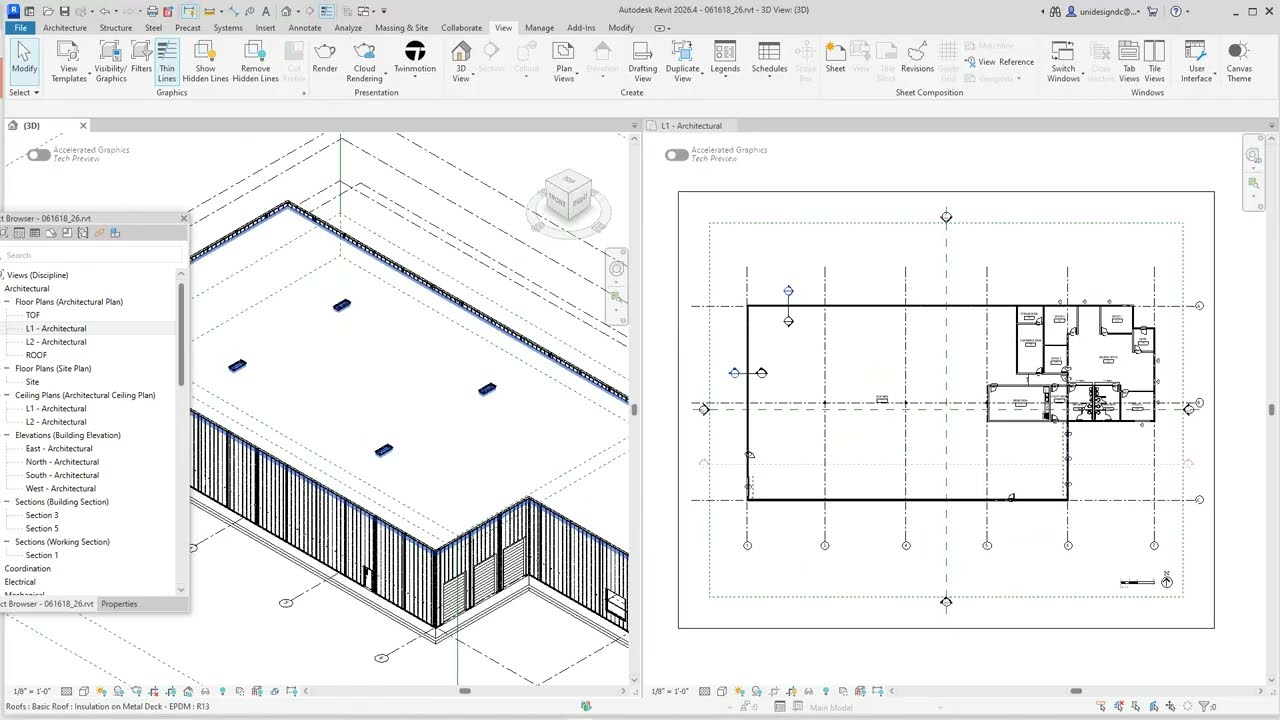This screenshot has width=1280, height=720.
Task: Open Cloud Rendering
Action: 364,61
